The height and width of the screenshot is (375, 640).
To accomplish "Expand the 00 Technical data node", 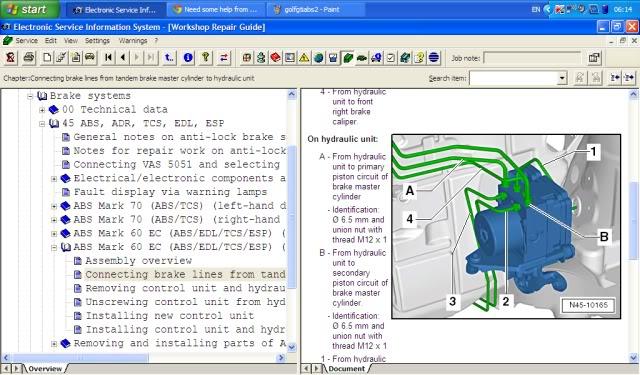I will (x=42, y=110).
